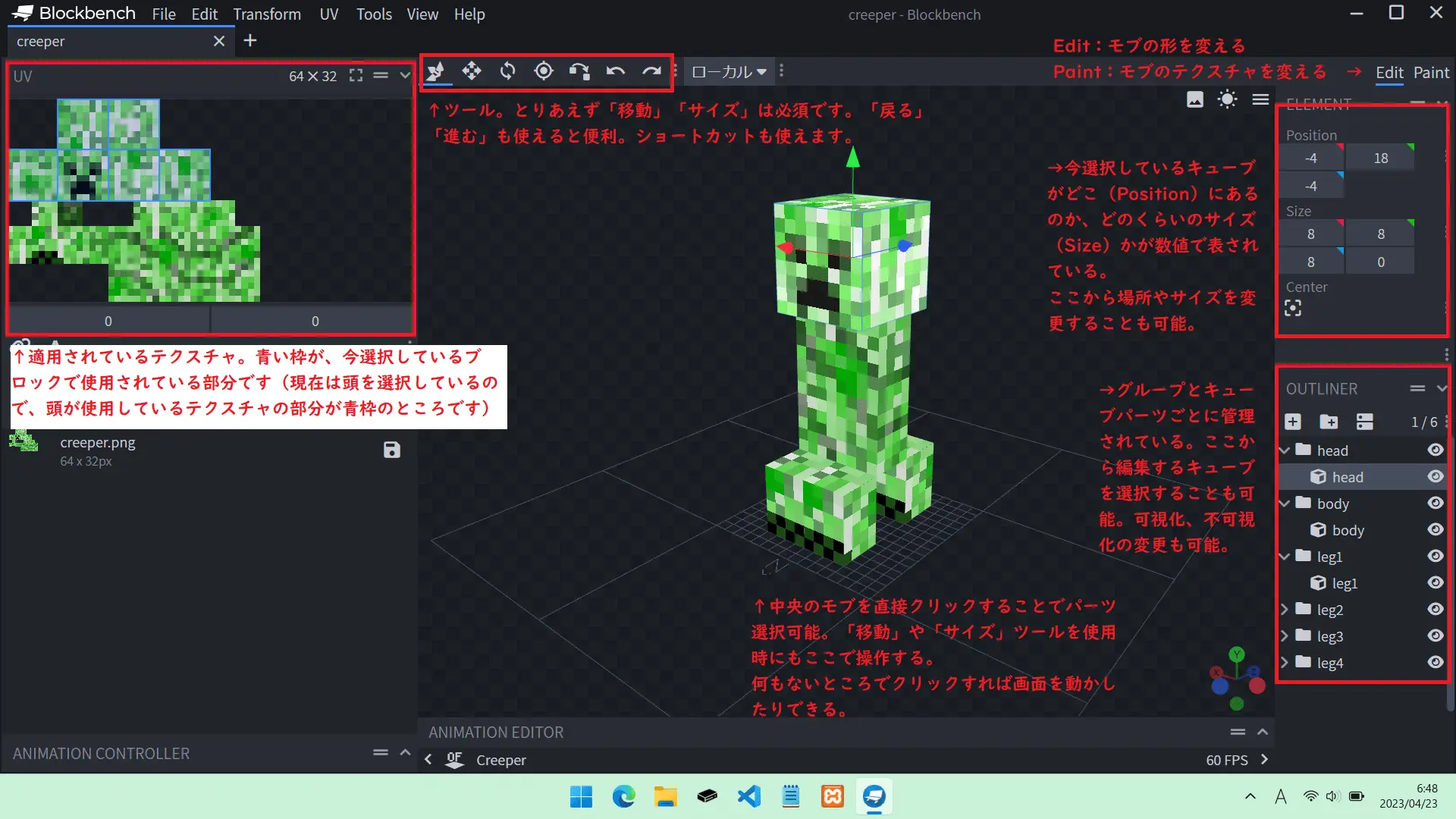Viewport: 1456px width, 819px height.
Task: Expand the leg2 group
Action: 1285,609
